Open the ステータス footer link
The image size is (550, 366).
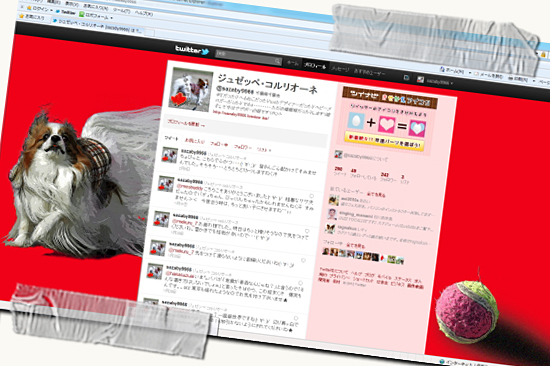(402, 280)
